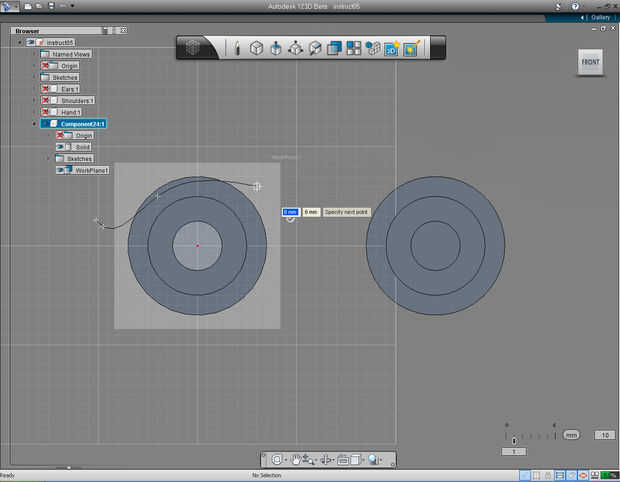The width and height of the screenshot is (620, 482).
Task: Expand the Sketches folder under Component24:1
Action: coord(48,158)
